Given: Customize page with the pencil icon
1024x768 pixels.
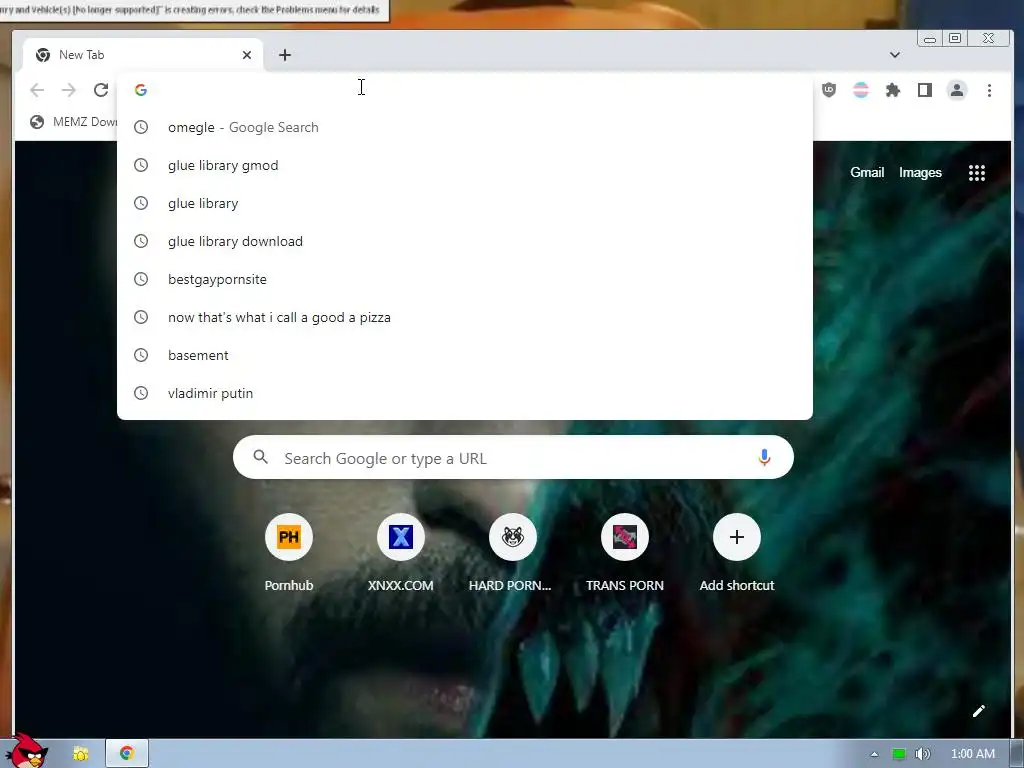Looking at the screenshot, I should point(978,711).
